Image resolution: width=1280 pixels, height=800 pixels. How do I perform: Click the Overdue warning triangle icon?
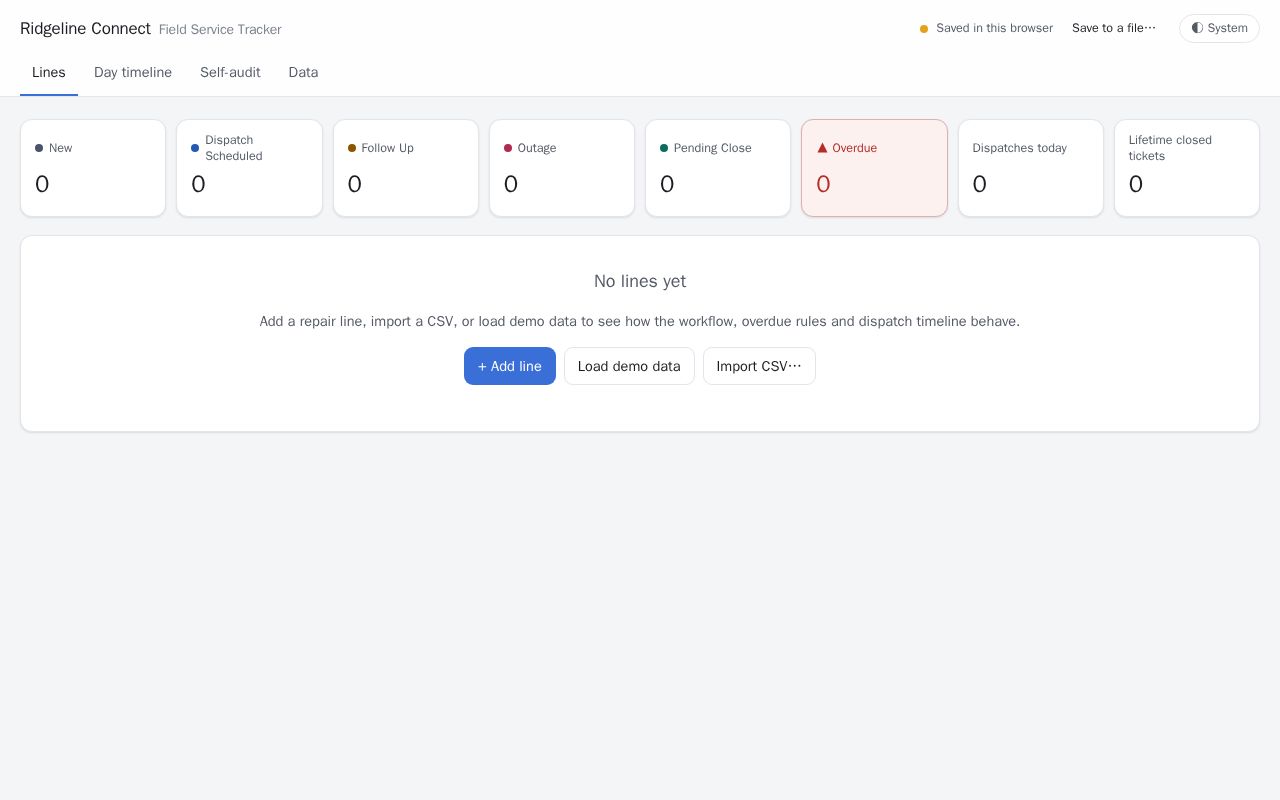pos(822,148)
